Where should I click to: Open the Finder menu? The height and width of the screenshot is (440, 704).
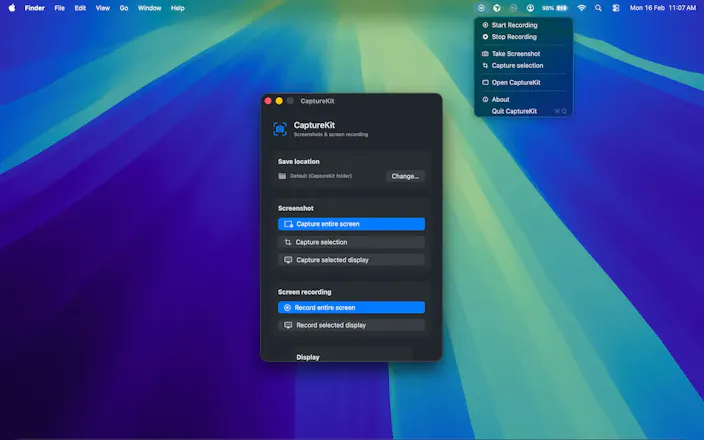click(35, 8)
